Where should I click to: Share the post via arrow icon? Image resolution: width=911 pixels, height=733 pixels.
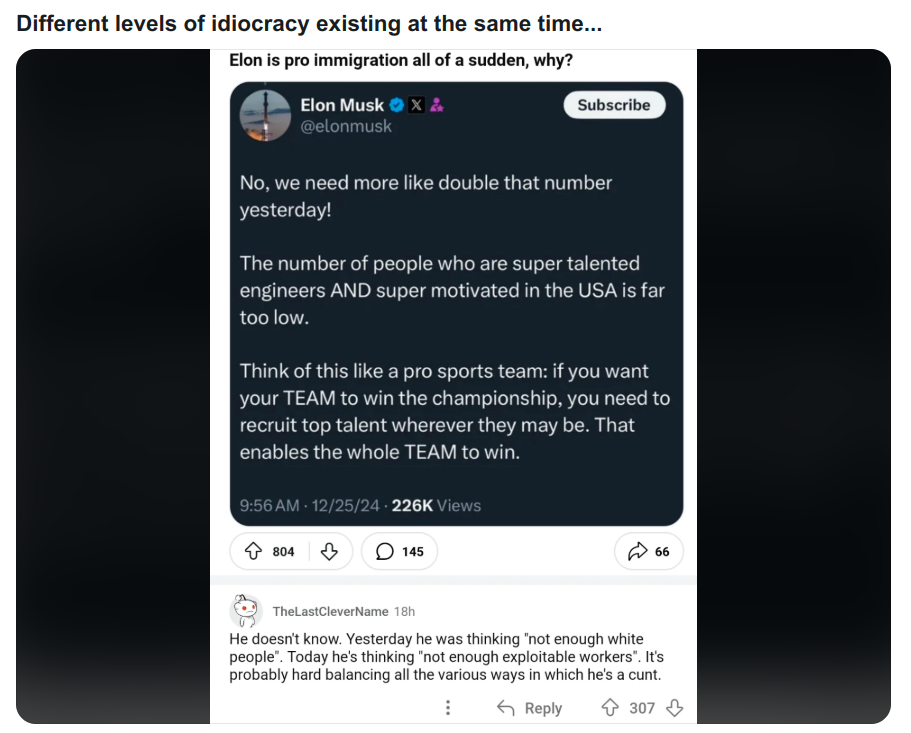[638, 551]
